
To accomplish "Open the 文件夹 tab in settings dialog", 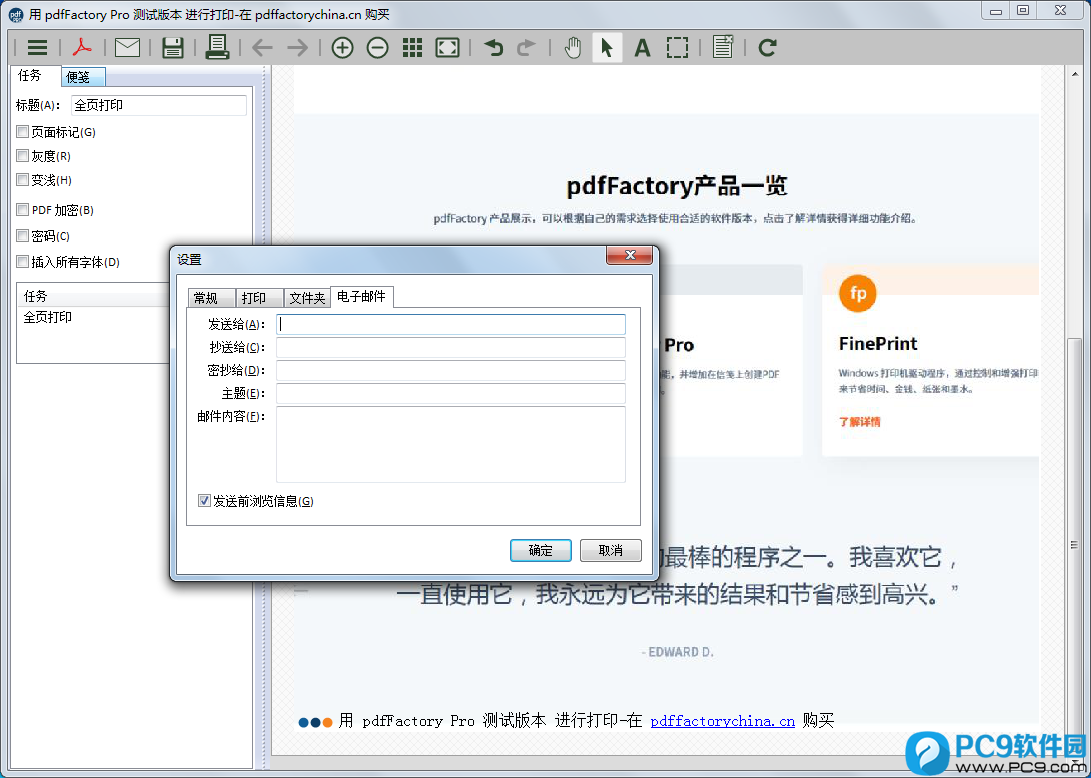I will (x=308, y=298).
